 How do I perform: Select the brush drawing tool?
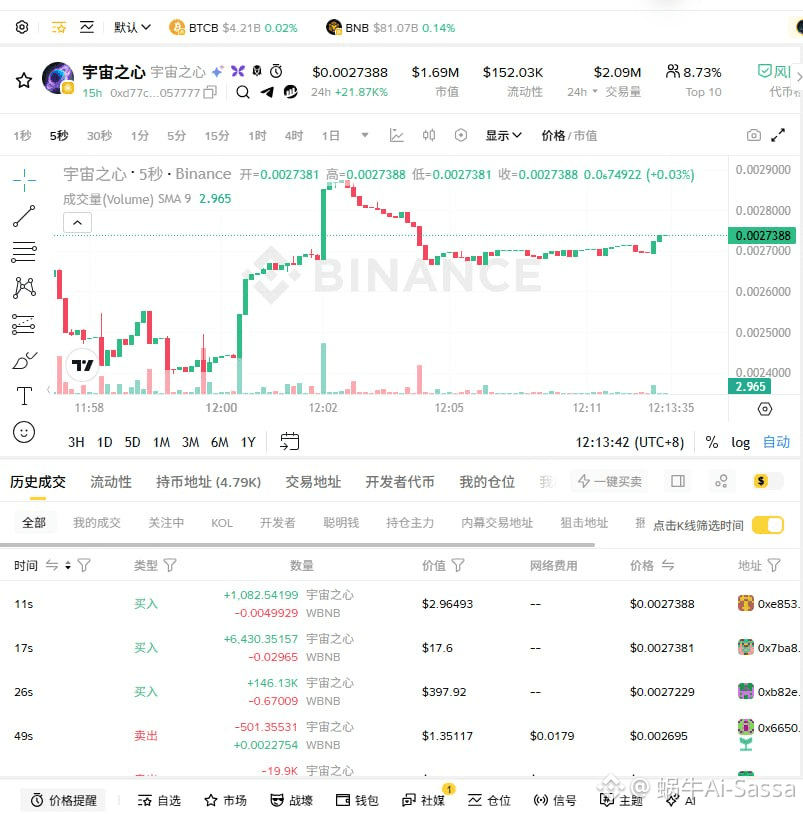[x=24, y=360]
